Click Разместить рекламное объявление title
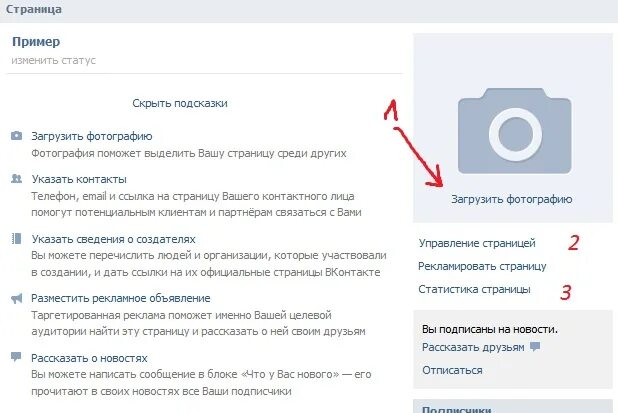Screen dimensions: 618x413 [121, 298]
